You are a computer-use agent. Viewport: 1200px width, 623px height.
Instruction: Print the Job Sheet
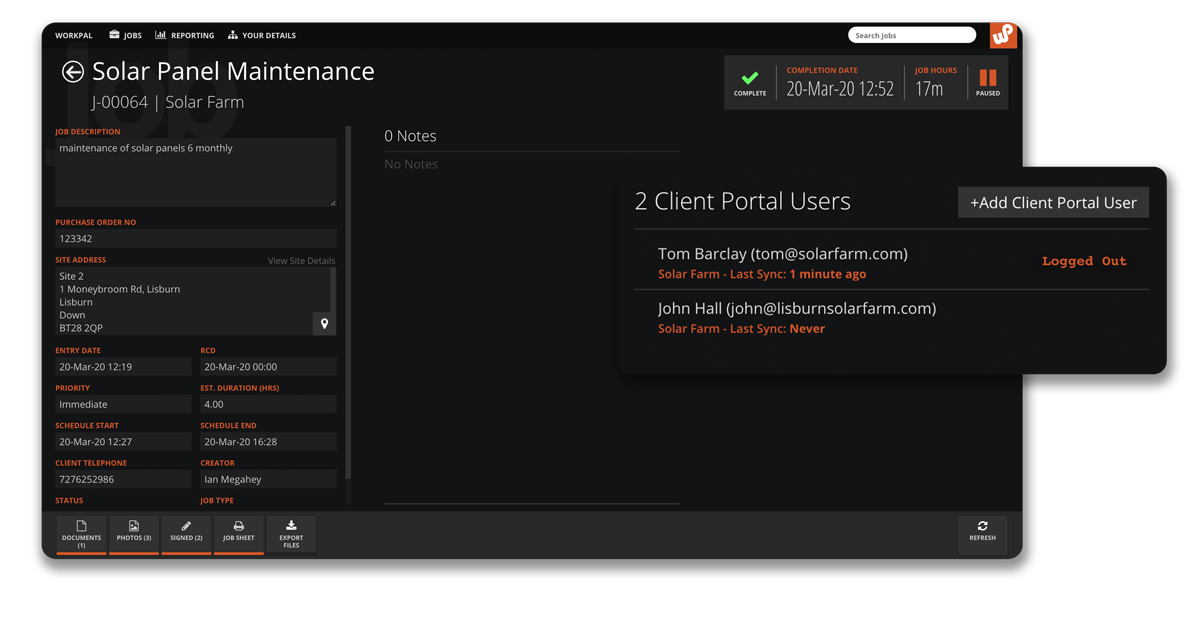(x=239, y=535)
